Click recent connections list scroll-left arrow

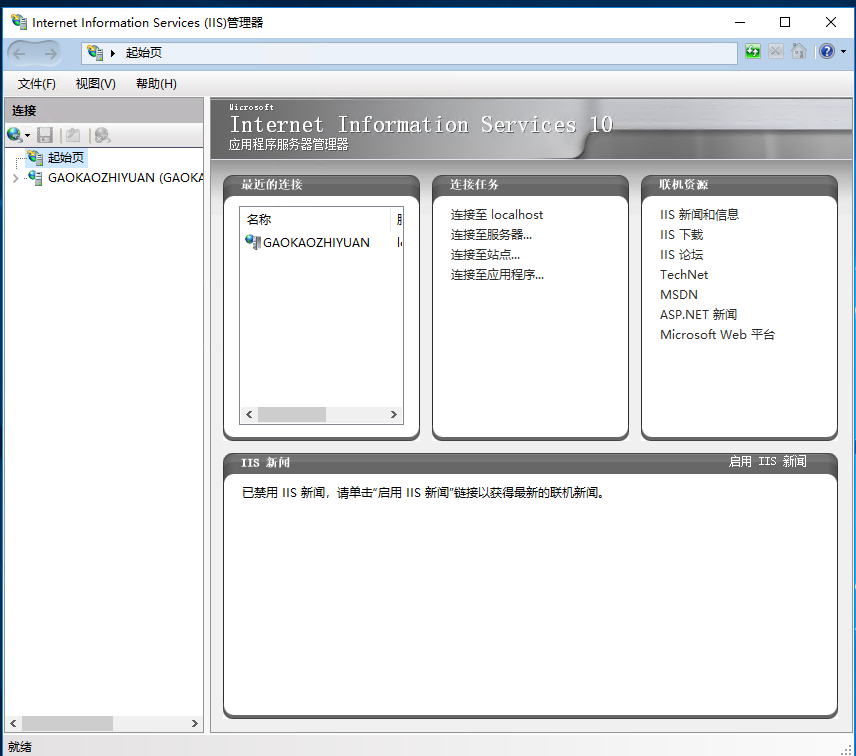pos(249,414)
